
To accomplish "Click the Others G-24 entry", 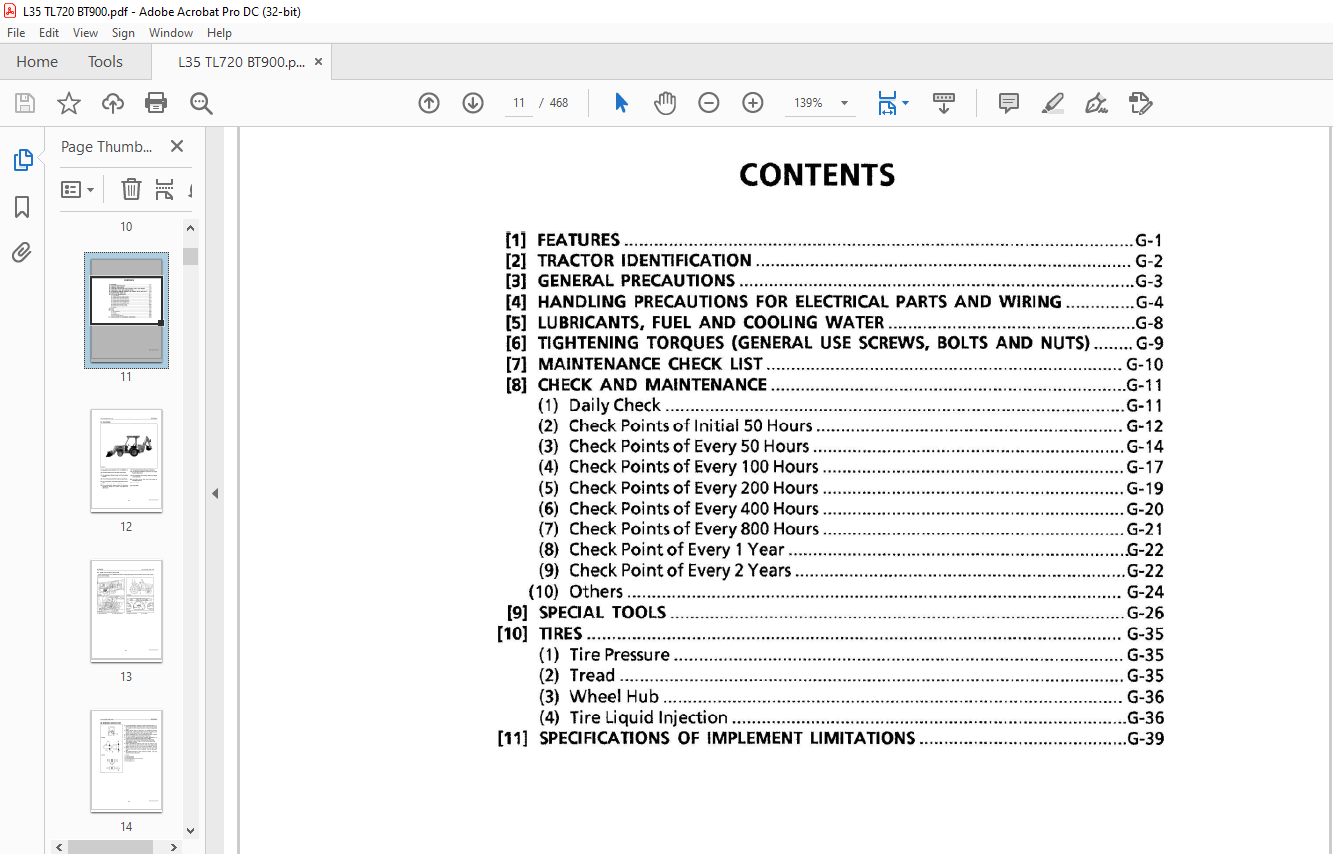I will 846,592.
